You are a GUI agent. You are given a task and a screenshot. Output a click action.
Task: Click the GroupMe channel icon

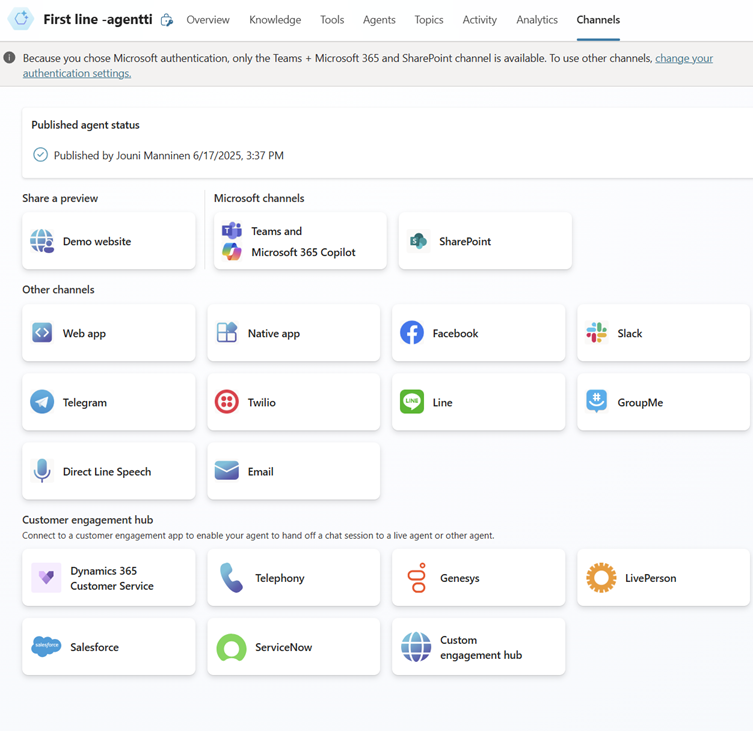point(597,402)
